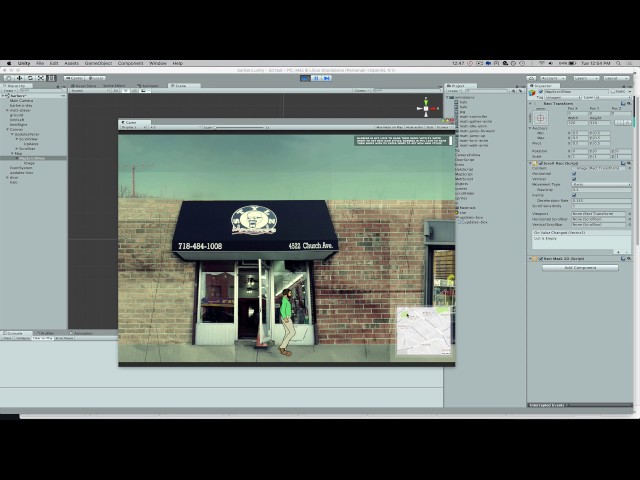
Task: Collapse the Canvas node in Hierarchy
Action: pos(7,129)
